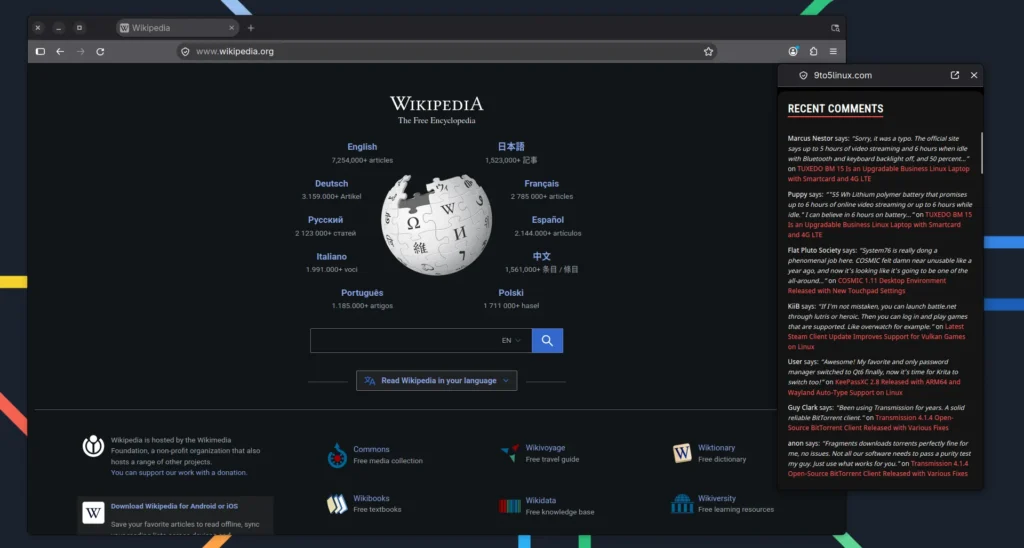Bookmark this page with the star icon
This screenshot has width=1024, height=548.
709,52
